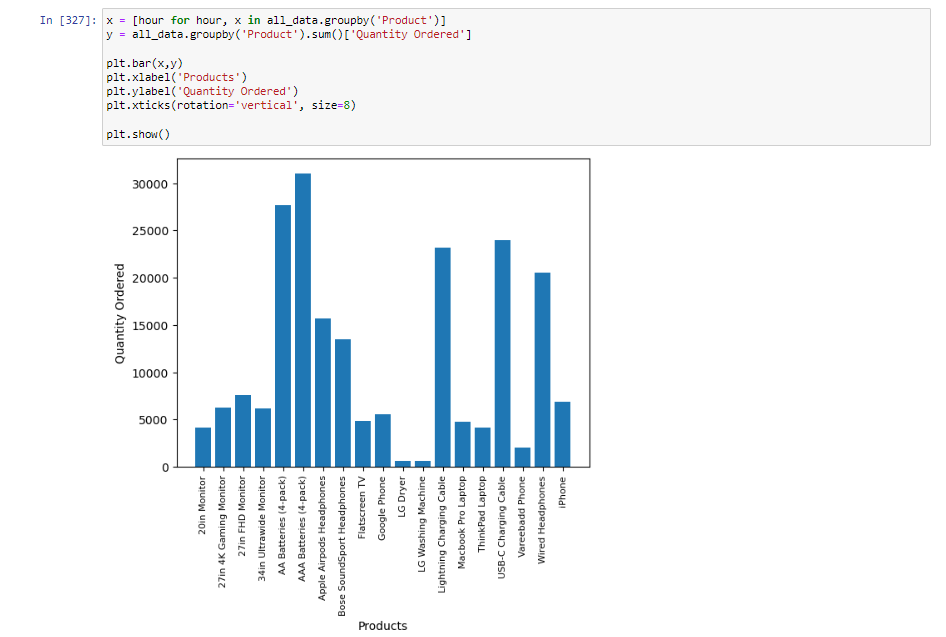This screenshot has width=946, height=637.
Task: Click the plt.bar(x,y) code line
Action: [x=144, y=63]
